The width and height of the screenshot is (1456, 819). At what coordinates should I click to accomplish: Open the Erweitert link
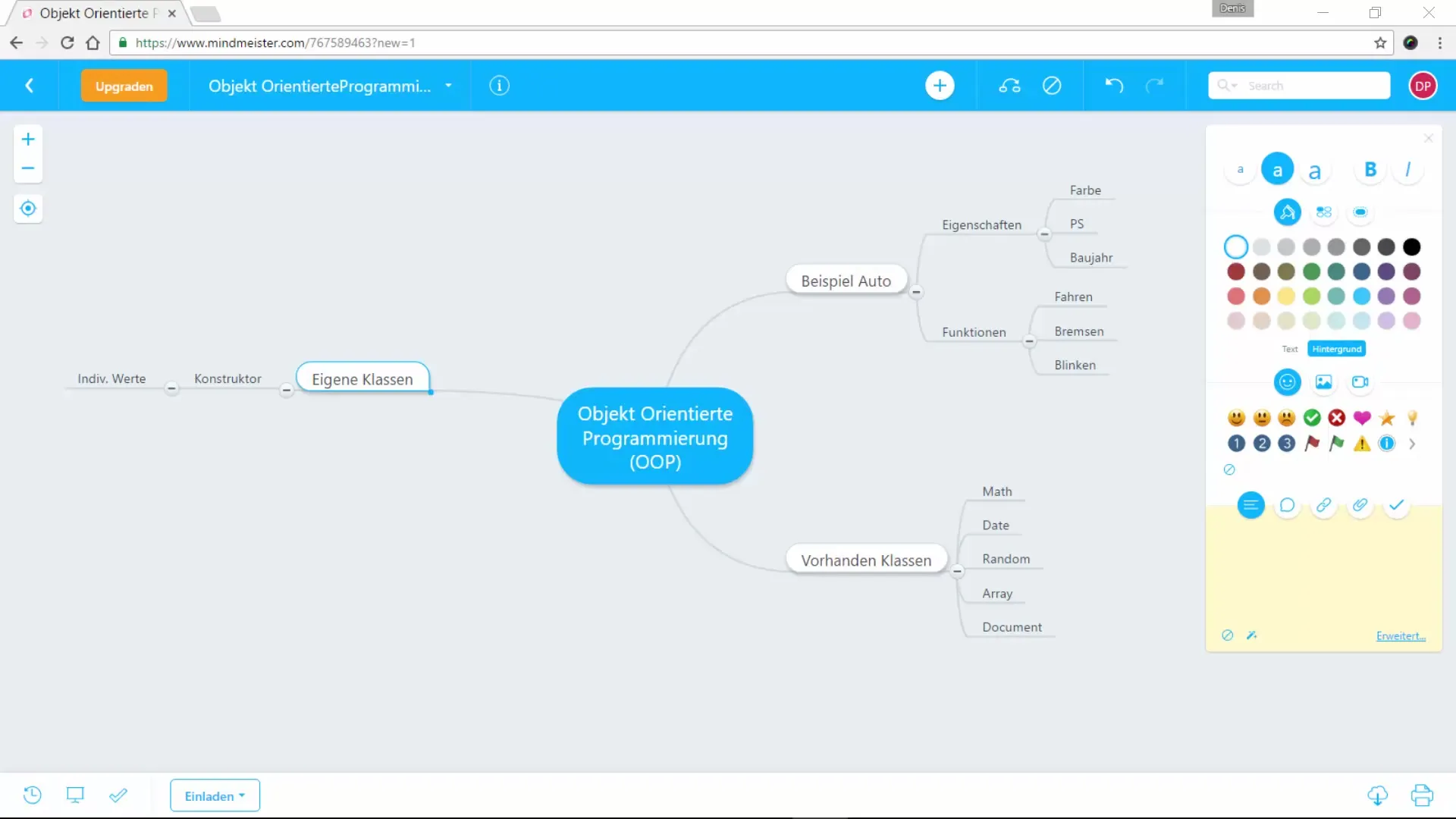tap(1401, 635)
